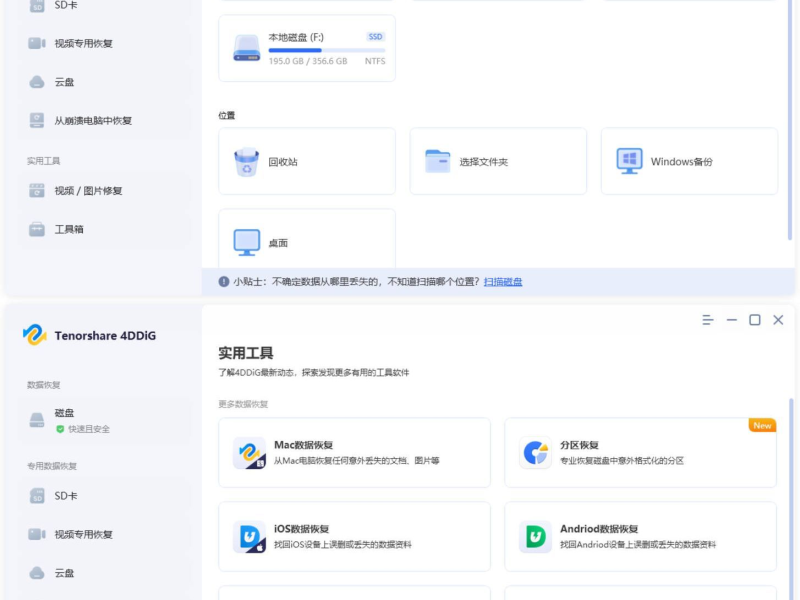
Task: Click upper window vertical scrollbar
Action: (x=791, y=120)
